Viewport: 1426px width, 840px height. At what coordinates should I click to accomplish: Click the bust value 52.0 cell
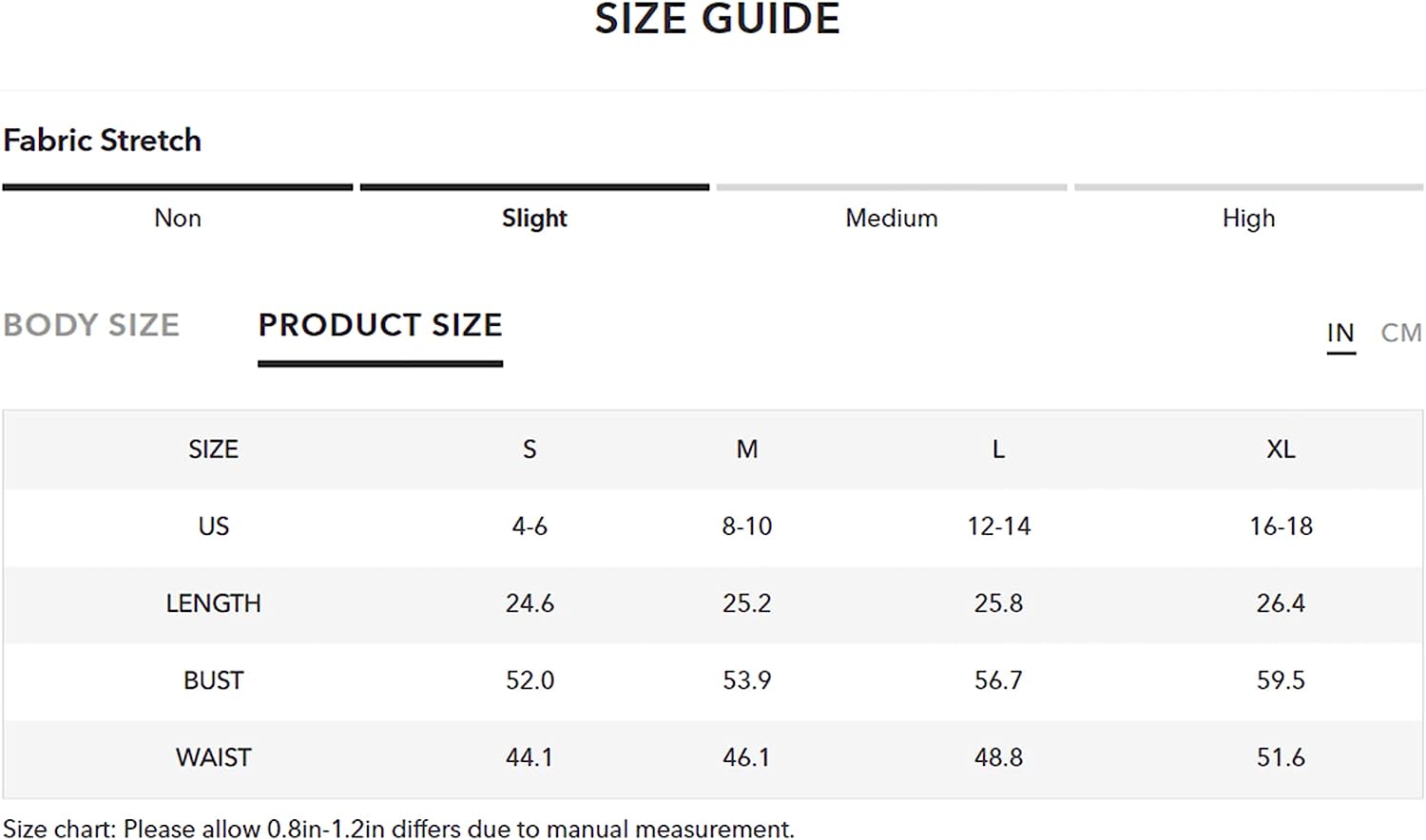pos(530,680)
